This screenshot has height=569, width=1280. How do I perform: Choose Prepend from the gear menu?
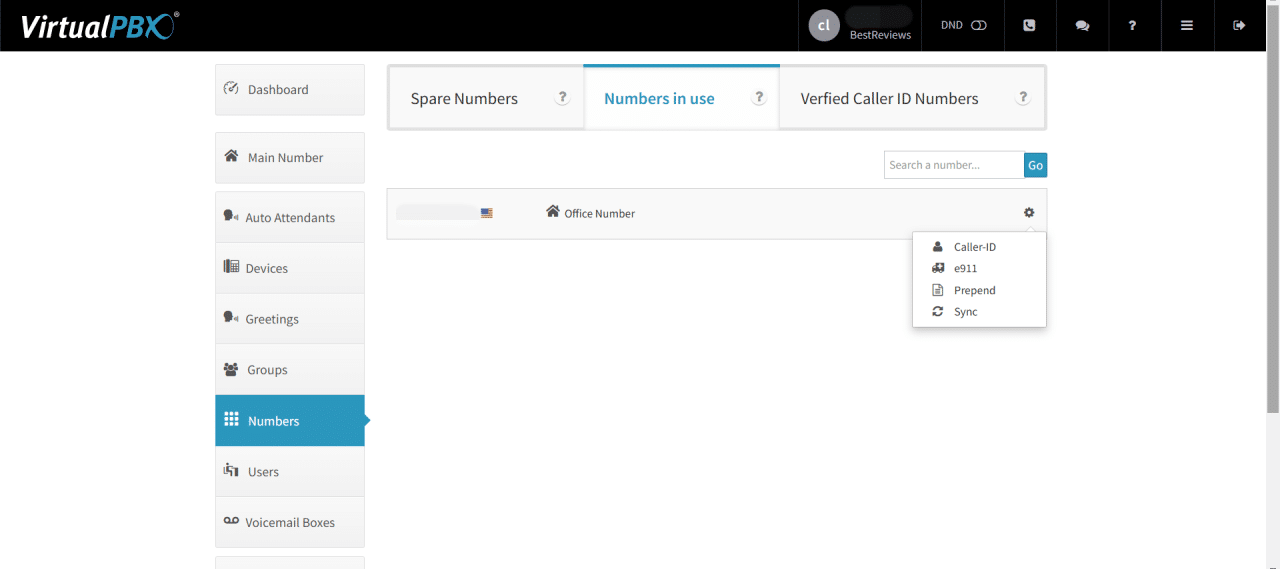[x=979, y=290]
